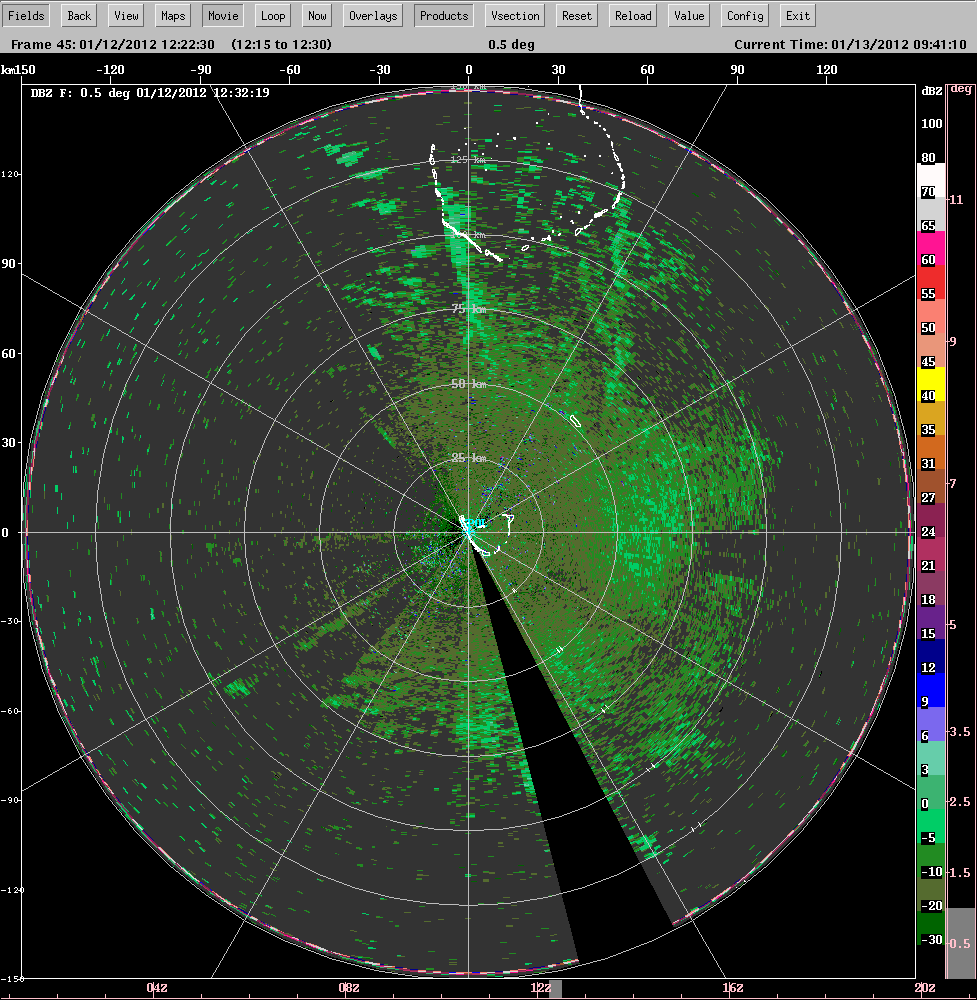Click the Back button to step frames
The image size is (977, 1000).
click(78, 15)
